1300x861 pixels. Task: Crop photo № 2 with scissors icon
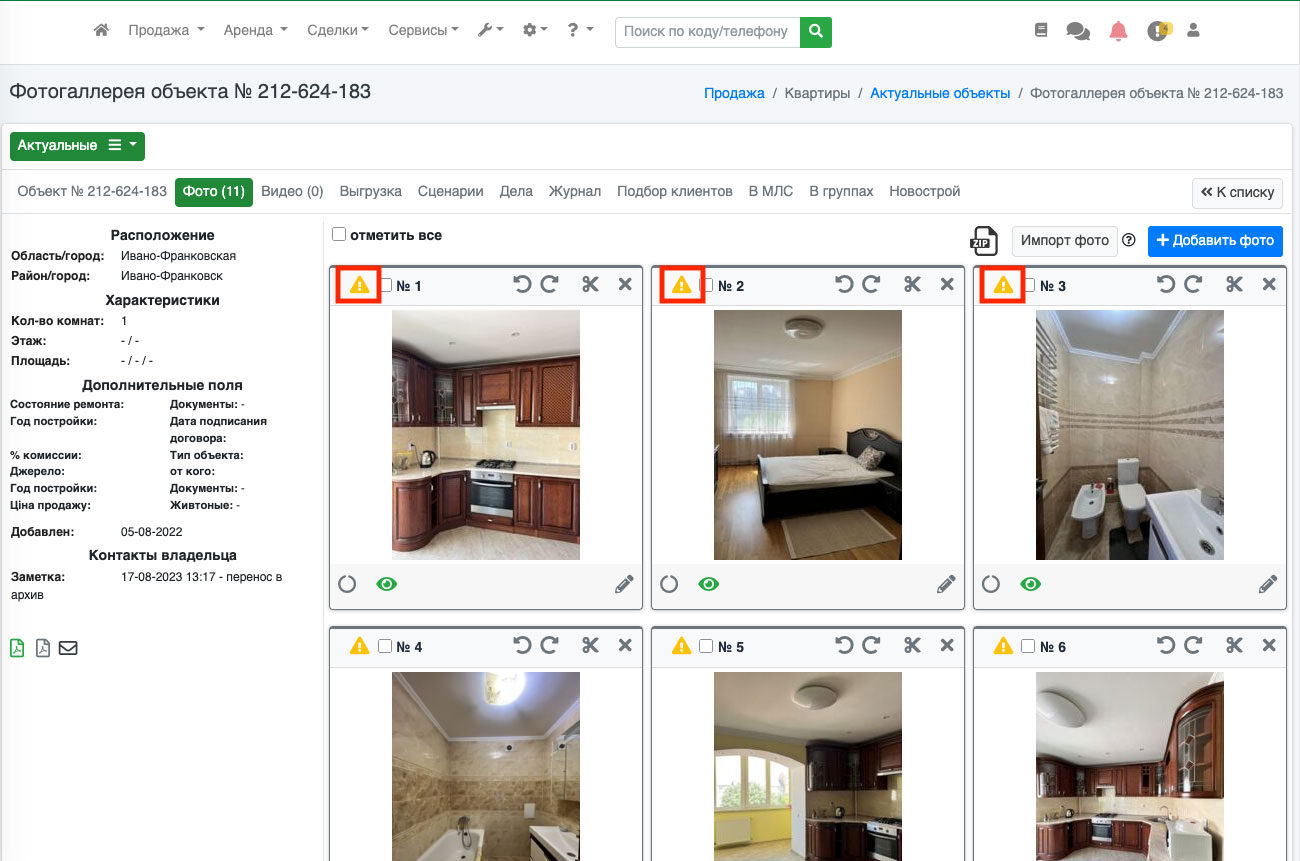[x=912, y=285]
